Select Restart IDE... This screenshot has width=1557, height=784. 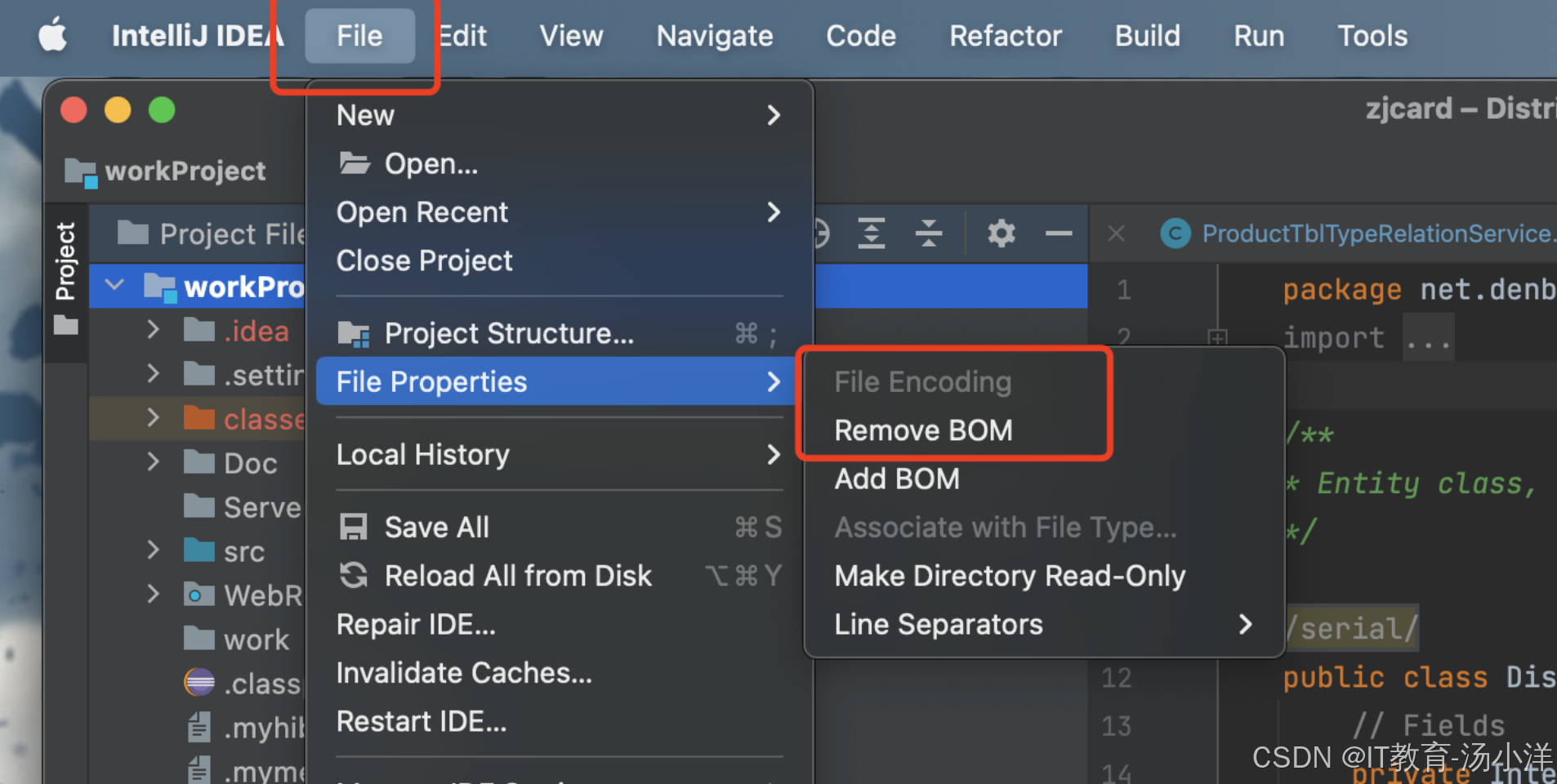point(560,721)
